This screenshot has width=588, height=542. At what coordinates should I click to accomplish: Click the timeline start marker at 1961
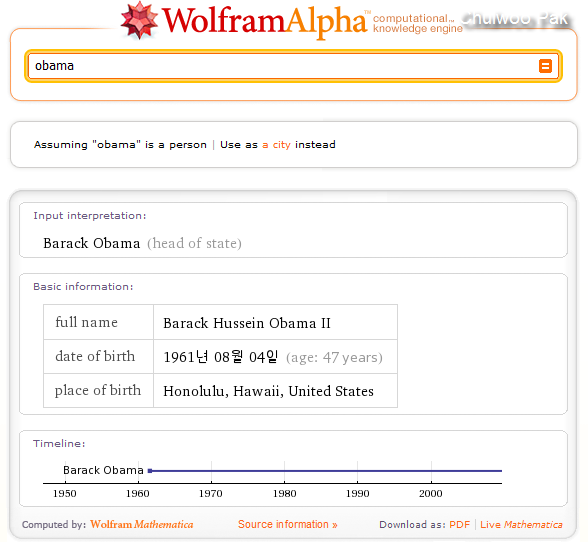(x=150, y=471)
